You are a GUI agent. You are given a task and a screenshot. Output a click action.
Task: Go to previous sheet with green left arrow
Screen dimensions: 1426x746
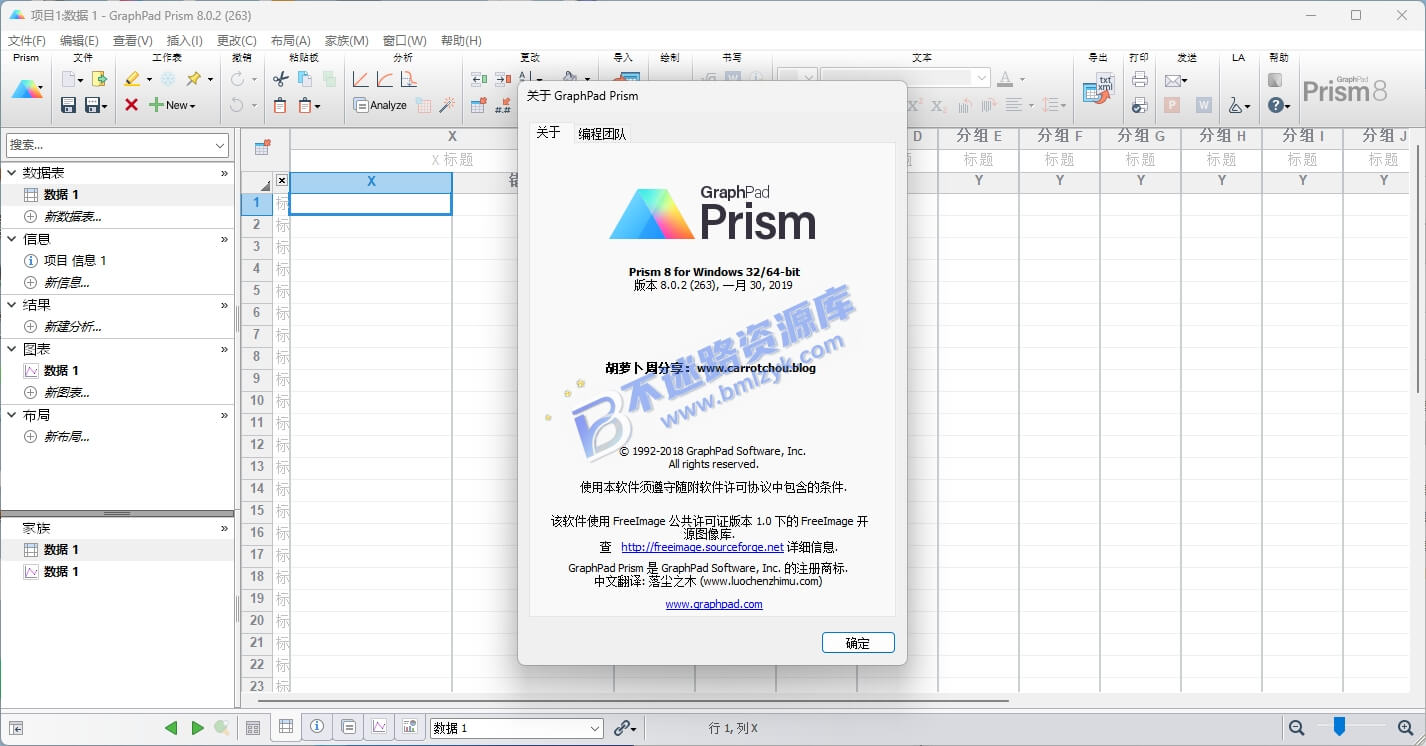(171, 728)
